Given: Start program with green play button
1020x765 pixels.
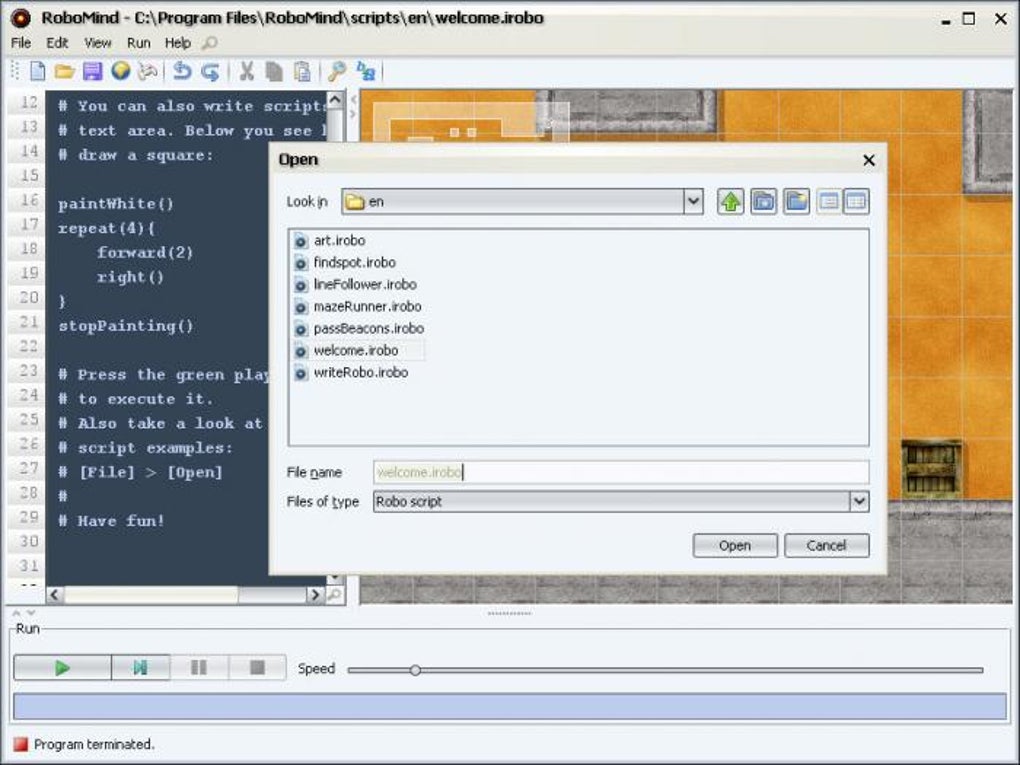Looking at the screenshot, I should pyautogui.click(x=62, y=667).
